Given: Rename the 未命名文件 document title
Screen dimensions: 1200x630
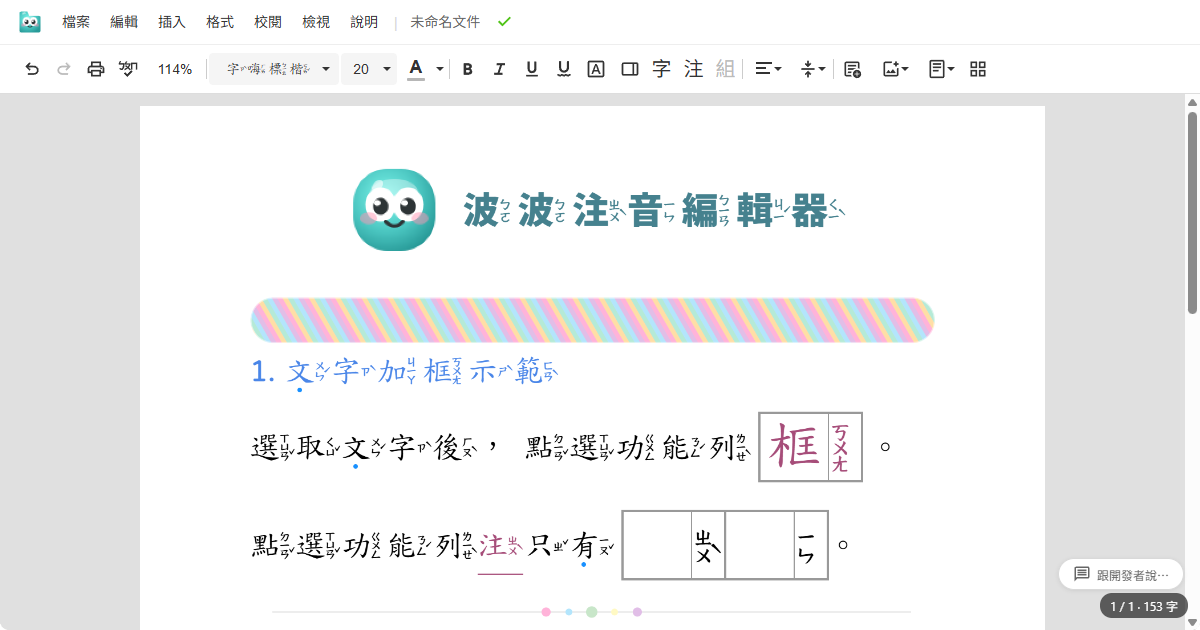Looking at the screenshot, I should pos(443,21).
